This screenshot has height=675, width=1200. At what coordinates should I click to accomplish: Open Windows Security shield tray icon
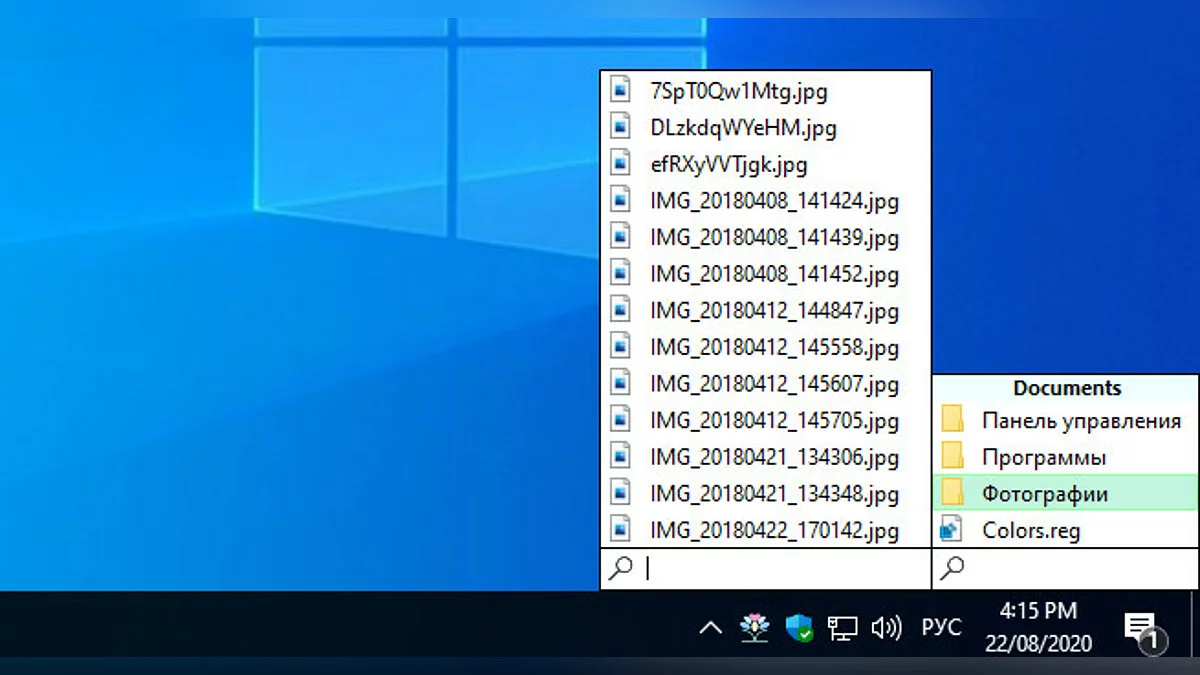pyautogui.click(x=799, y=628)
